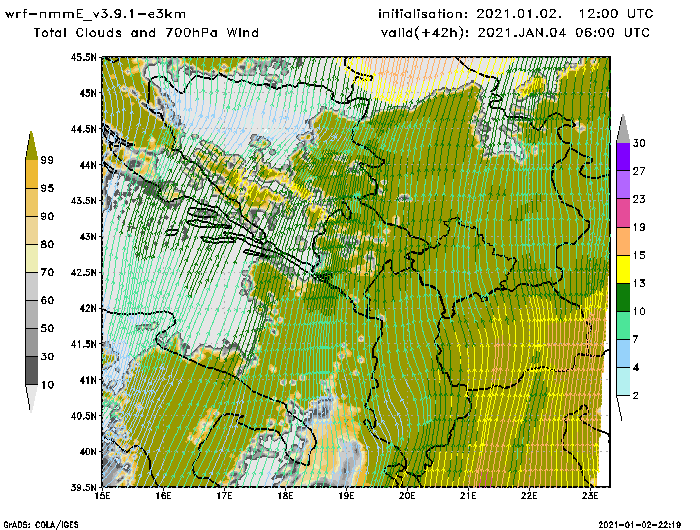Click the '22E' longitude axis label

[x=529, y=496]
